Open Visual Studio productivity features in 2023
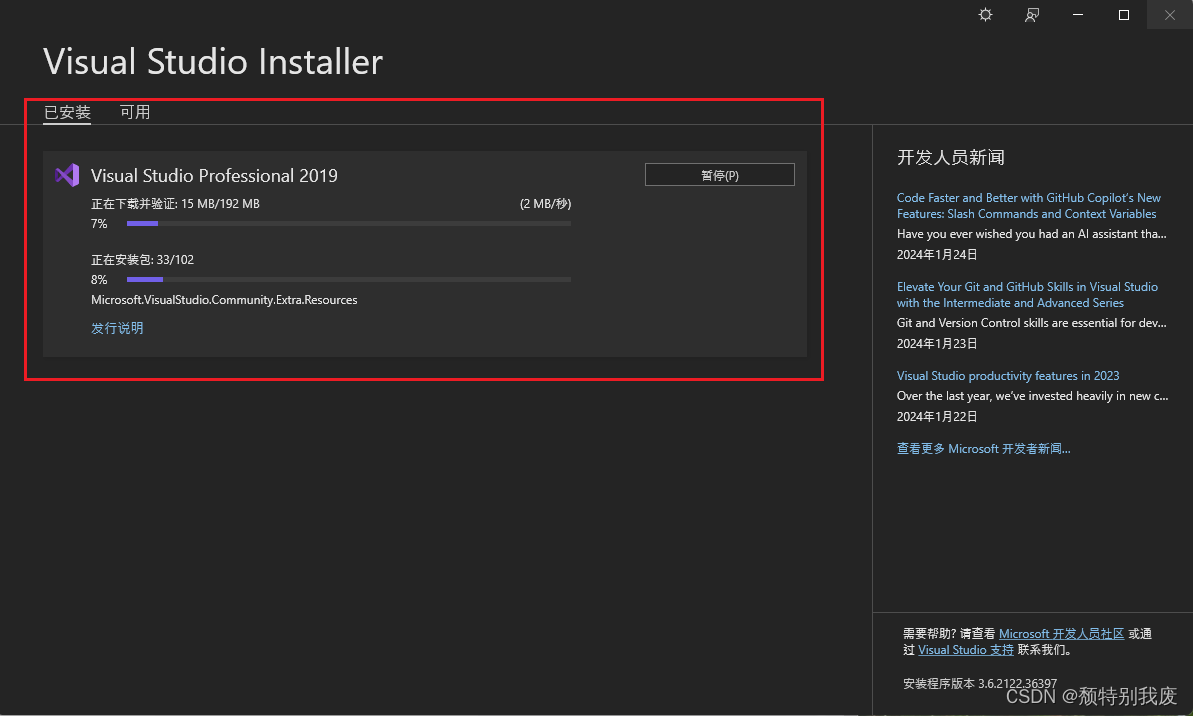Viewport: 1193px width, 716px height. coord(1008,376)
